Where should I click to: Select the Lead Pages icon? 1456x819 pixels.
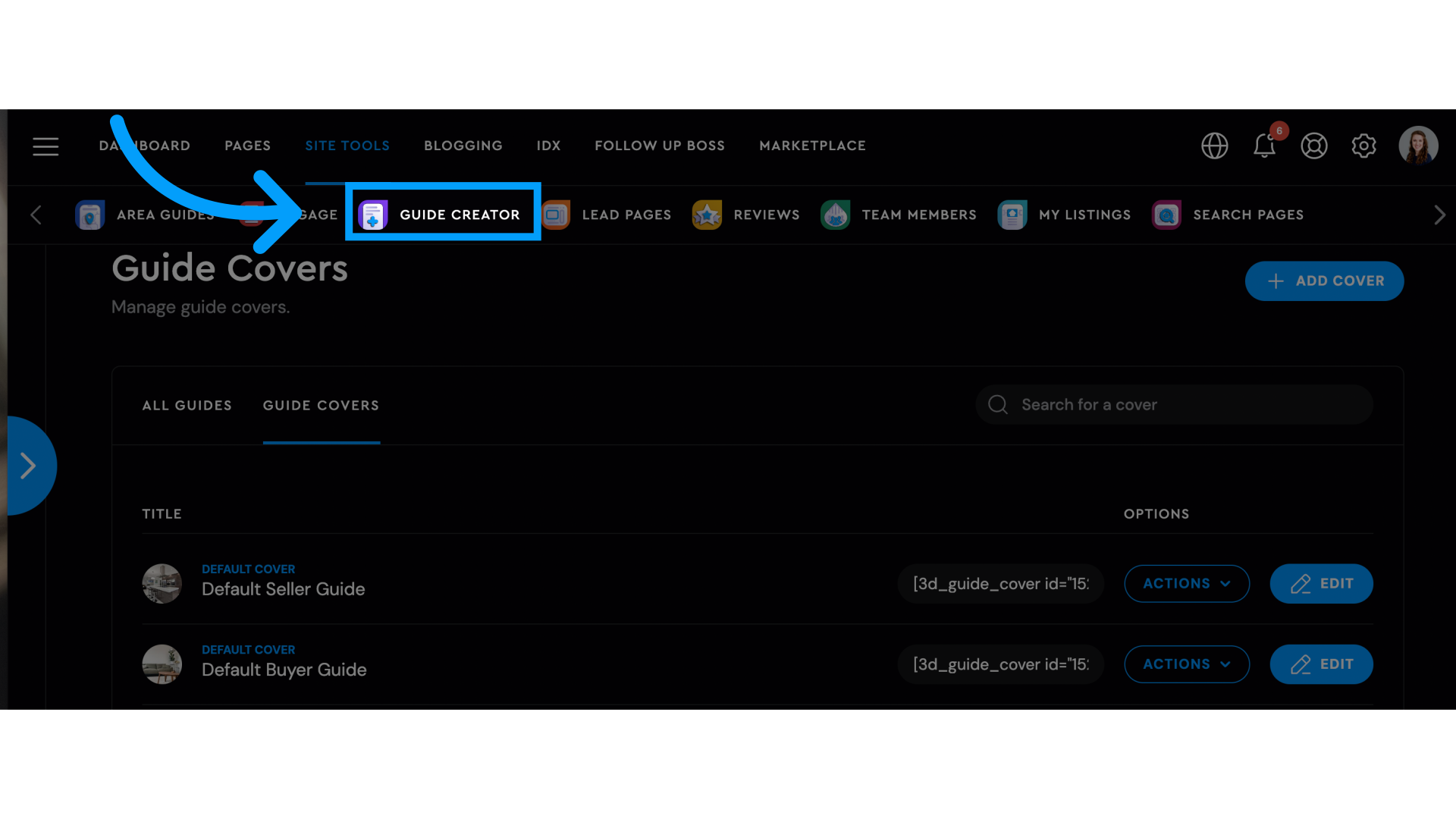[556, 214]
